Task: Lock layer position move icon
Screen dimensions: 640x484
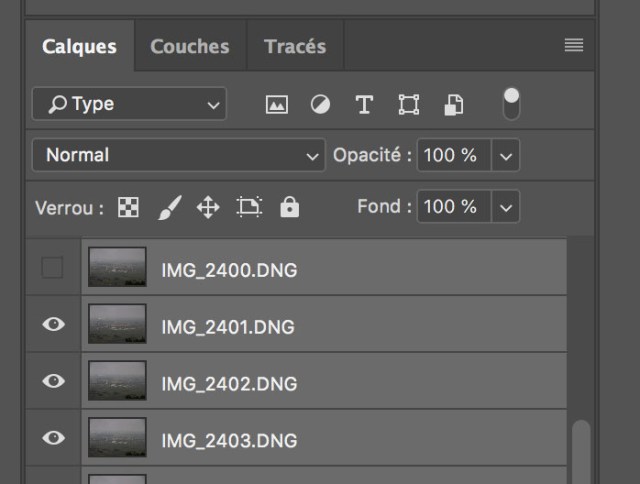Action: coord(207,207)
